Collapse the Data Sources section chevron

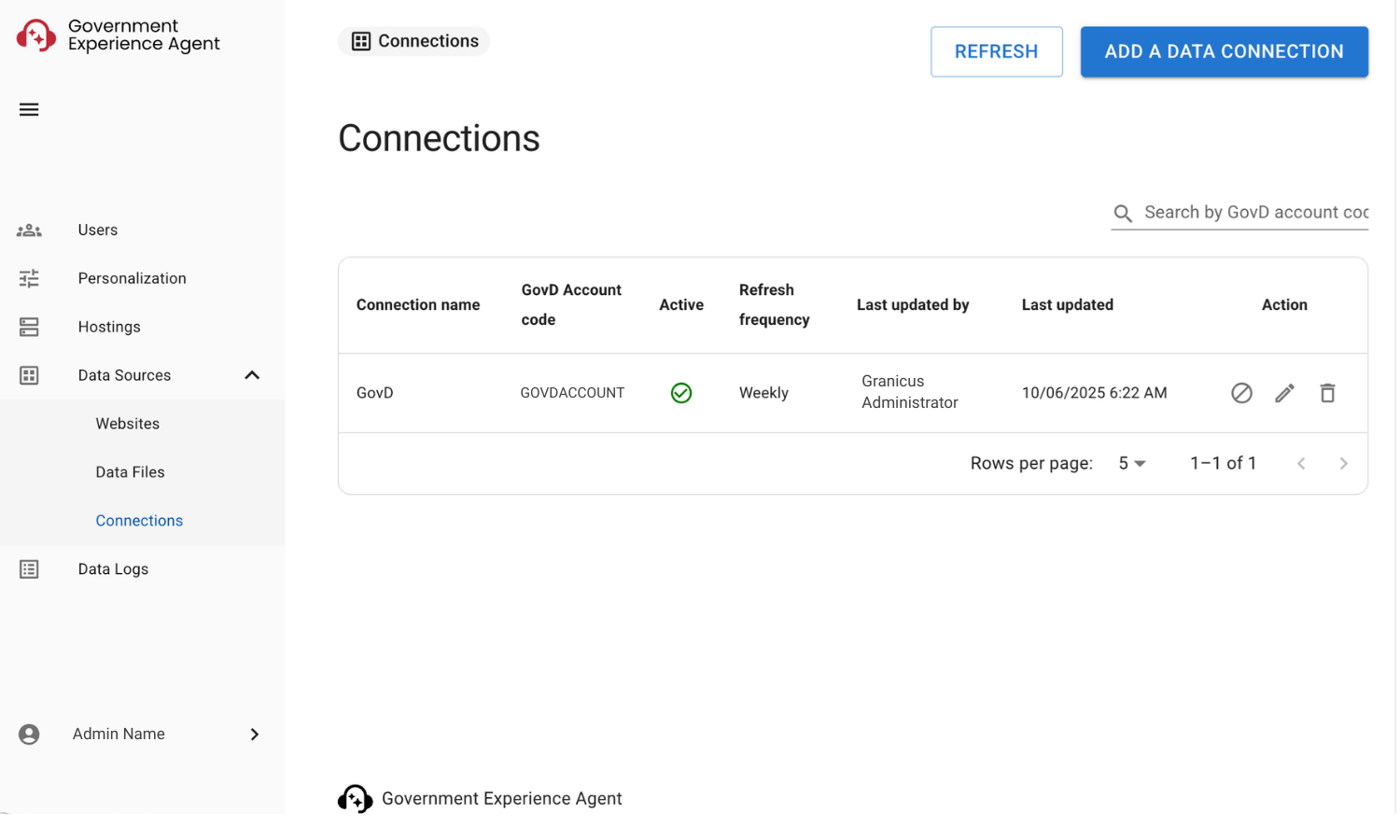point(252,375)
